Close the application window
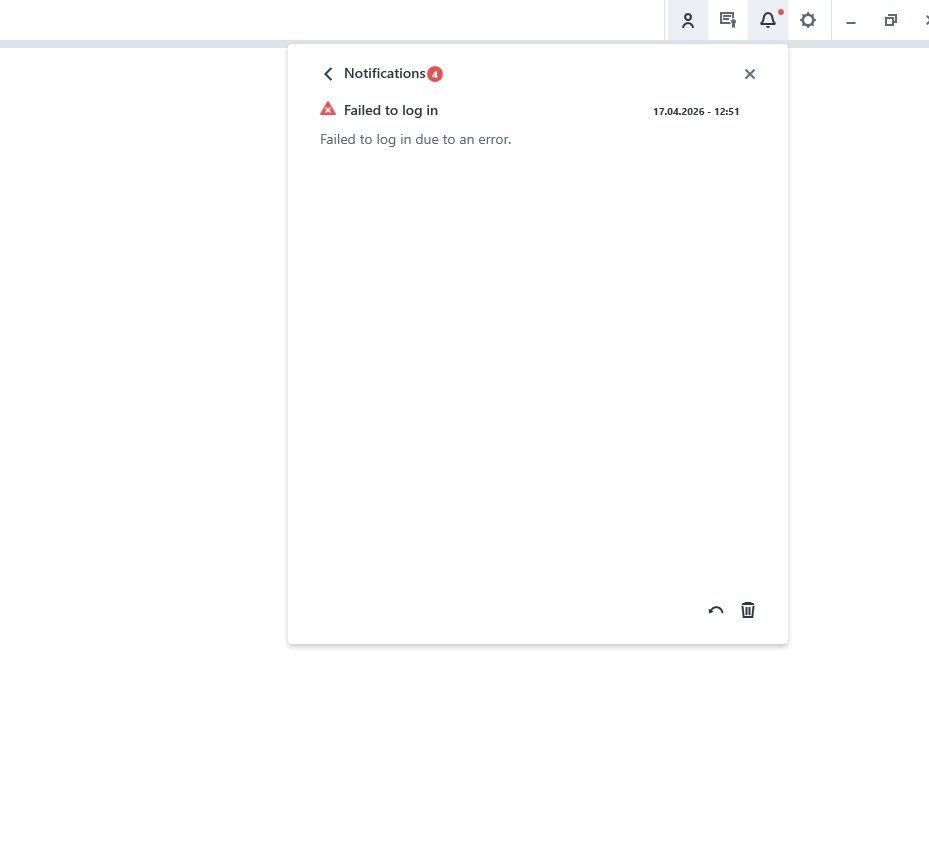The height and width of the screenshot is (845, 929). [x=925, y=20]
